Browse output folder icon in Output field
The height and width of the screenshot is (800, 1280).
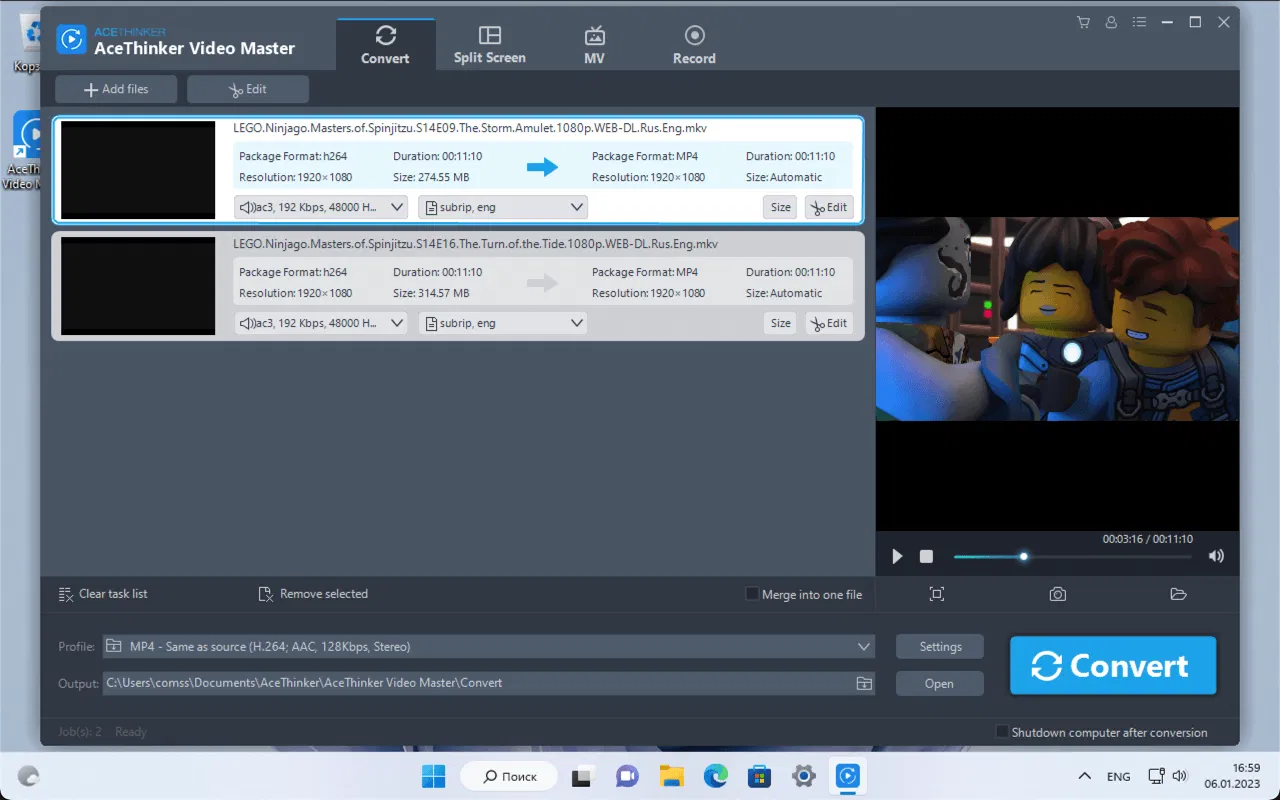tap(863, 684)
